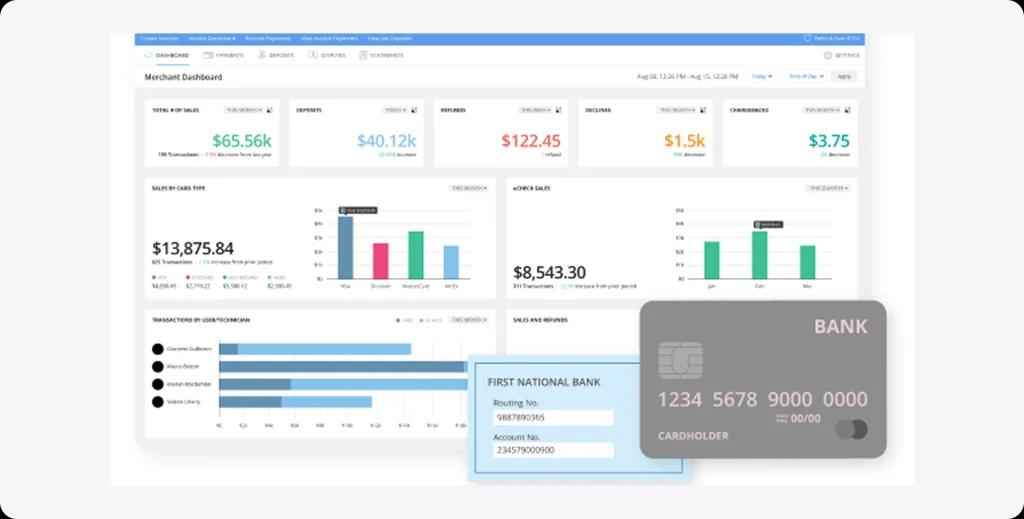Click the Dashboard tab cloud icon
The width and height of the screenshot is (1024, 519).
pos(148,55)
